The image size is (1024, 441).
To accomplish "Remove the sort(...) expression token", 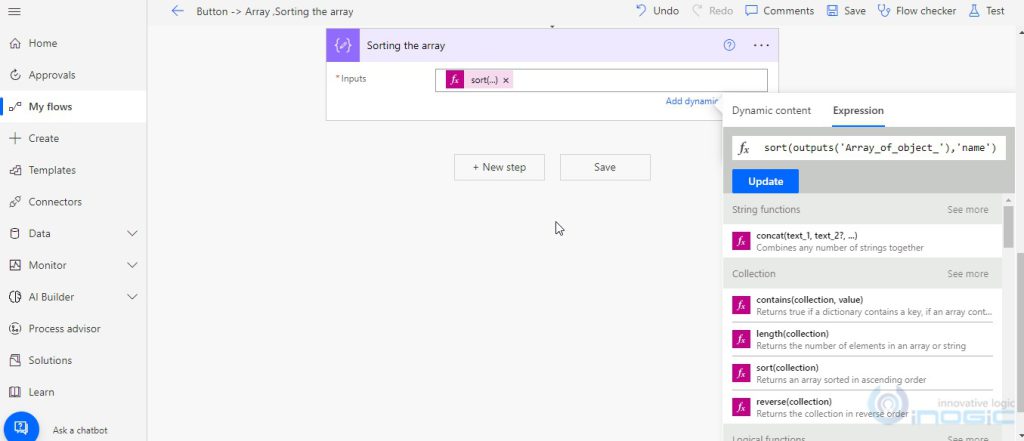I will (x=505, y=80).
